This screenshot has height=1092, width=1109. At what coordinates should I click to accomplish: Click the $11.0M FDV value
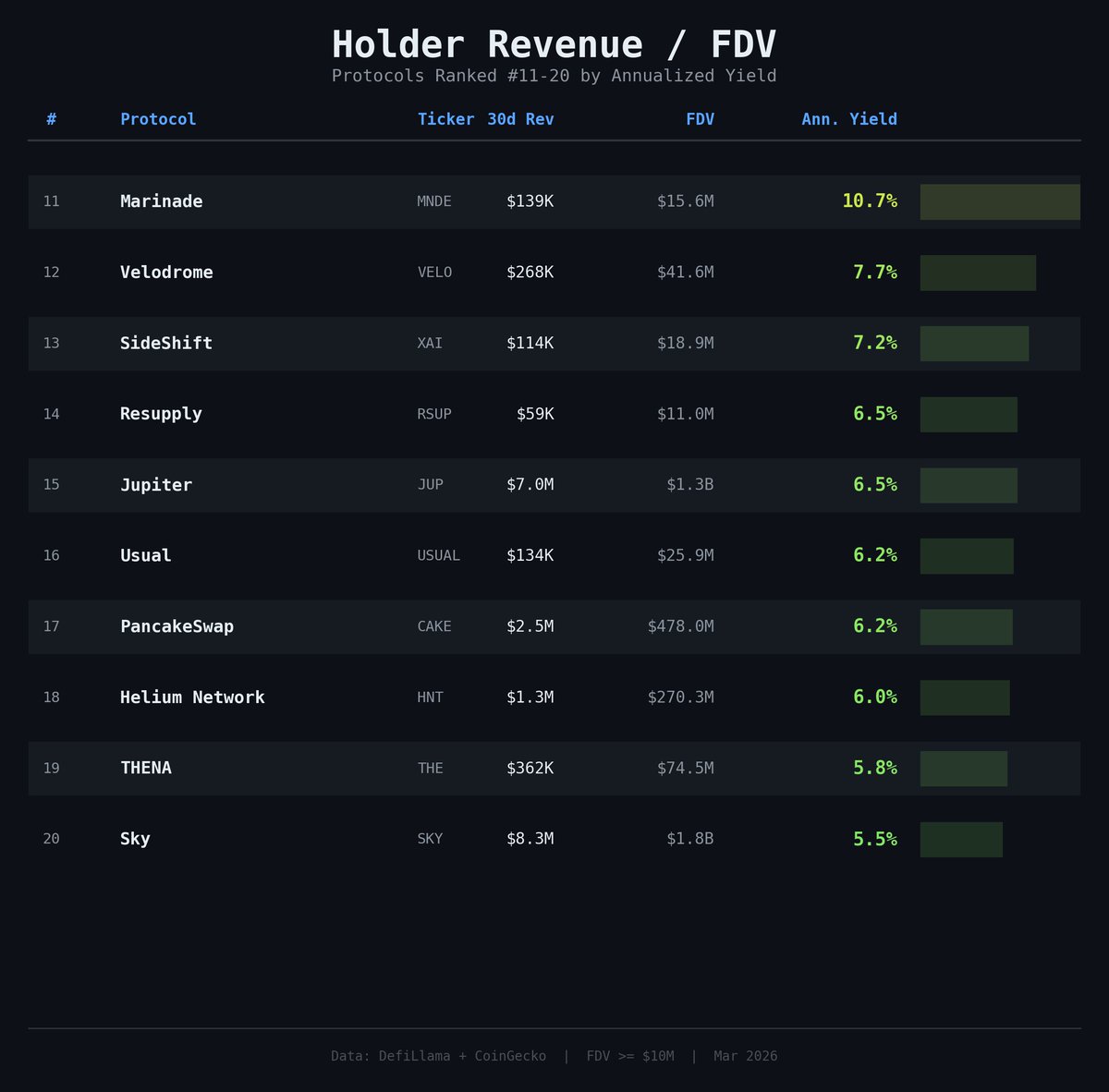click(686, 414)
